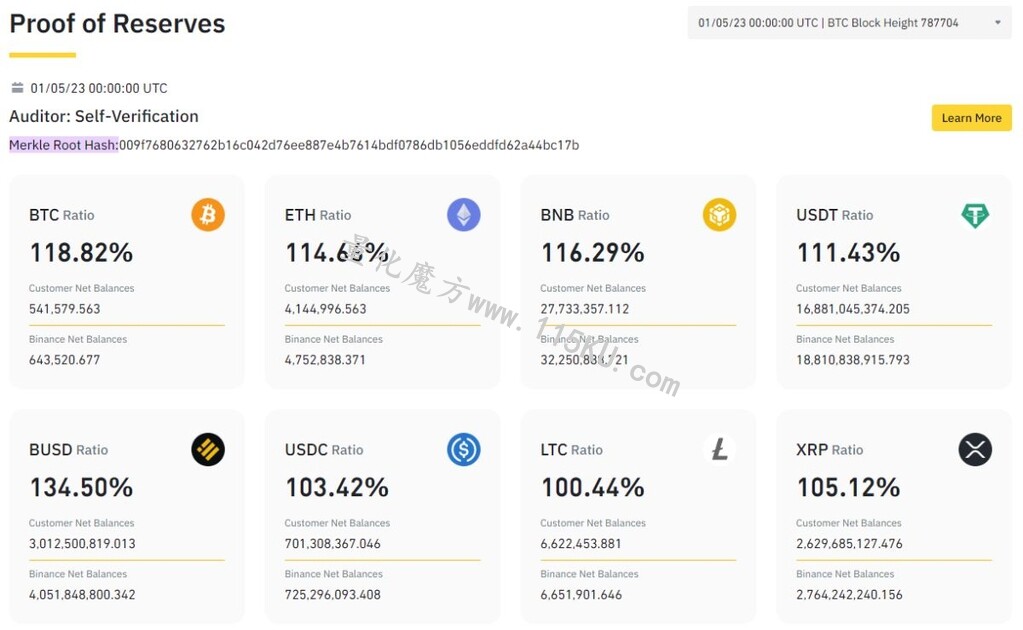1023x630 pixels.
Task: Click the dropdown arrow next to Block Height 787704
Action: tap(998, 23)
